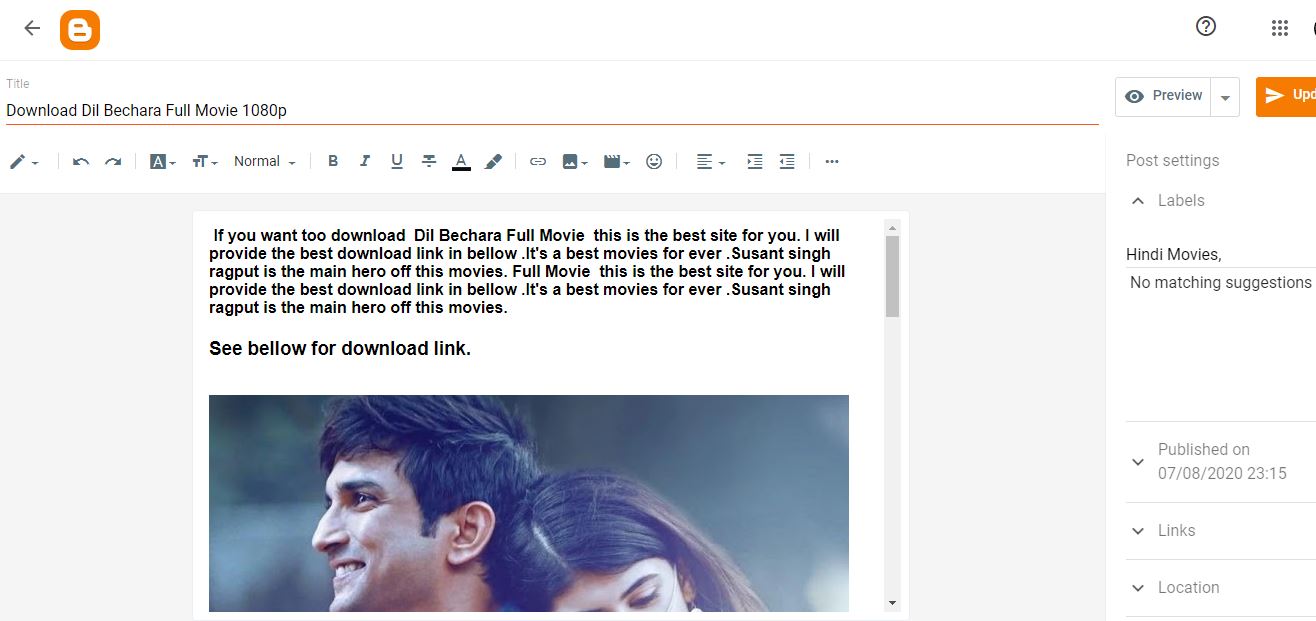
Task: Pick a text background highlight color
Action: (493, 161)
